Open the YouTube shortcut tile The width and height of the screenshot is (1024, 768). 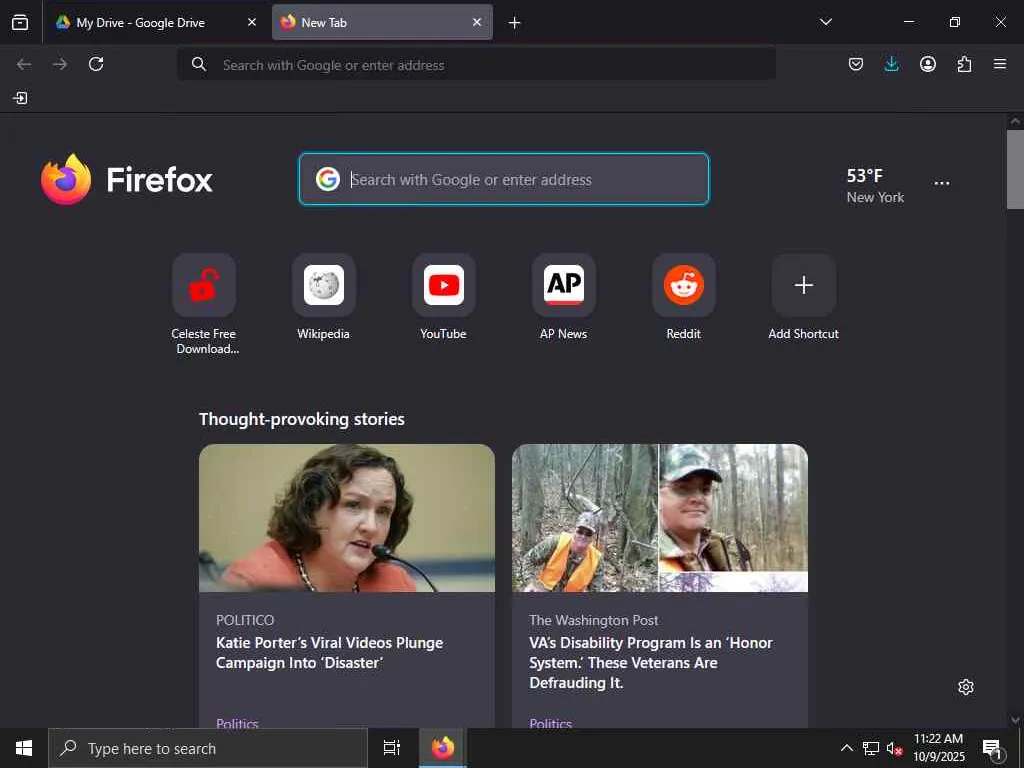click(x=444, y=298)
